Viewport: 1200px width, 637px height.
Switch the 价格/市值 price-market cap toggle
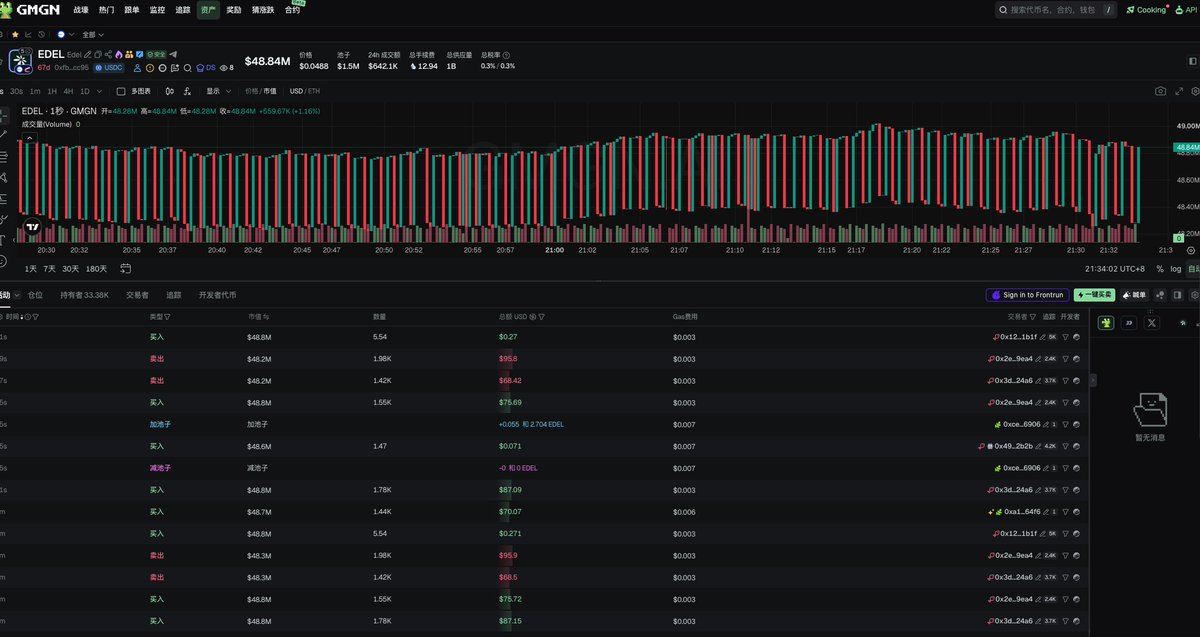click(x=261, y=91)
